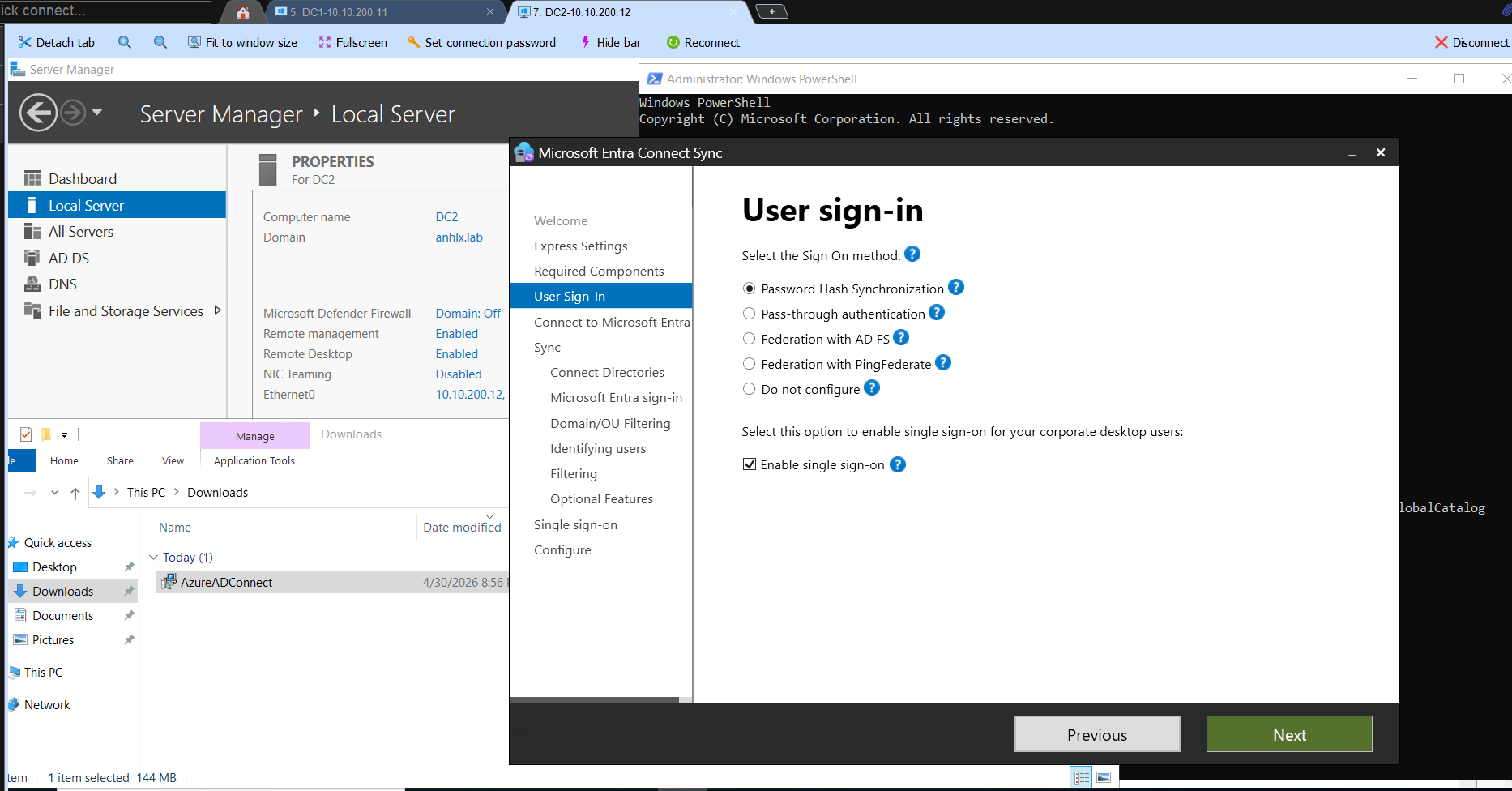Click the Detach tab toolbar button
This screenshot has width=1512, height=791.
56,42
